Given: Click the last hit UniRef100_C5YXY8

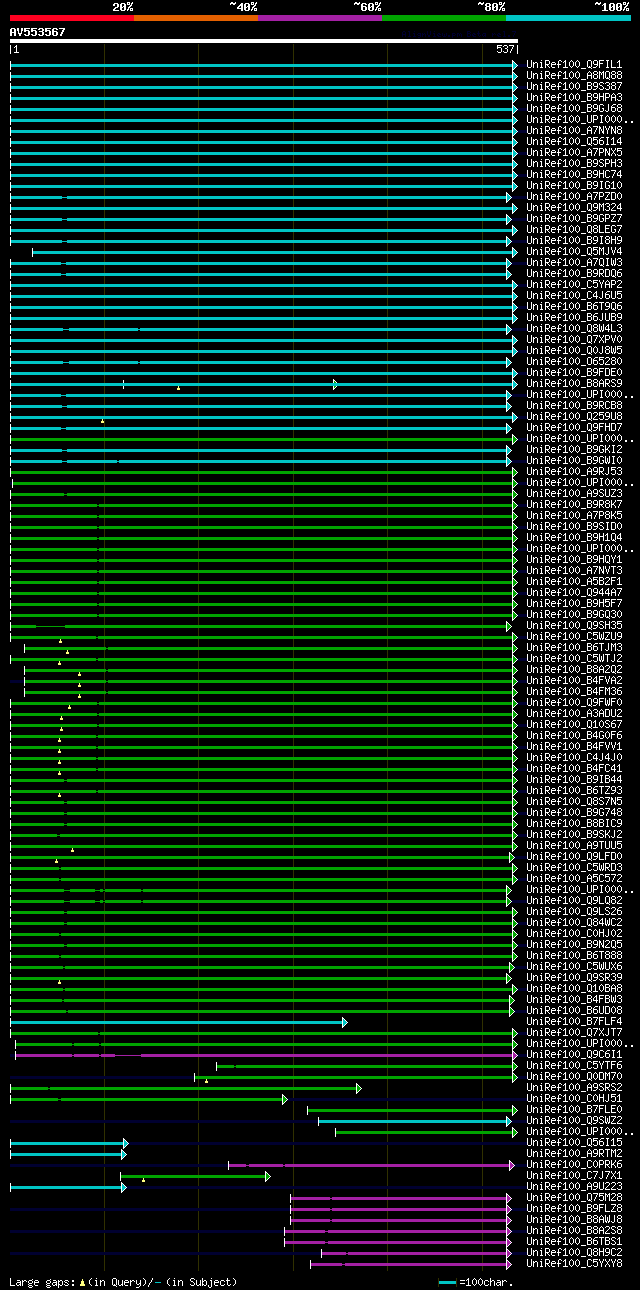Looking at the screenshot, I should pos(574,1263).
